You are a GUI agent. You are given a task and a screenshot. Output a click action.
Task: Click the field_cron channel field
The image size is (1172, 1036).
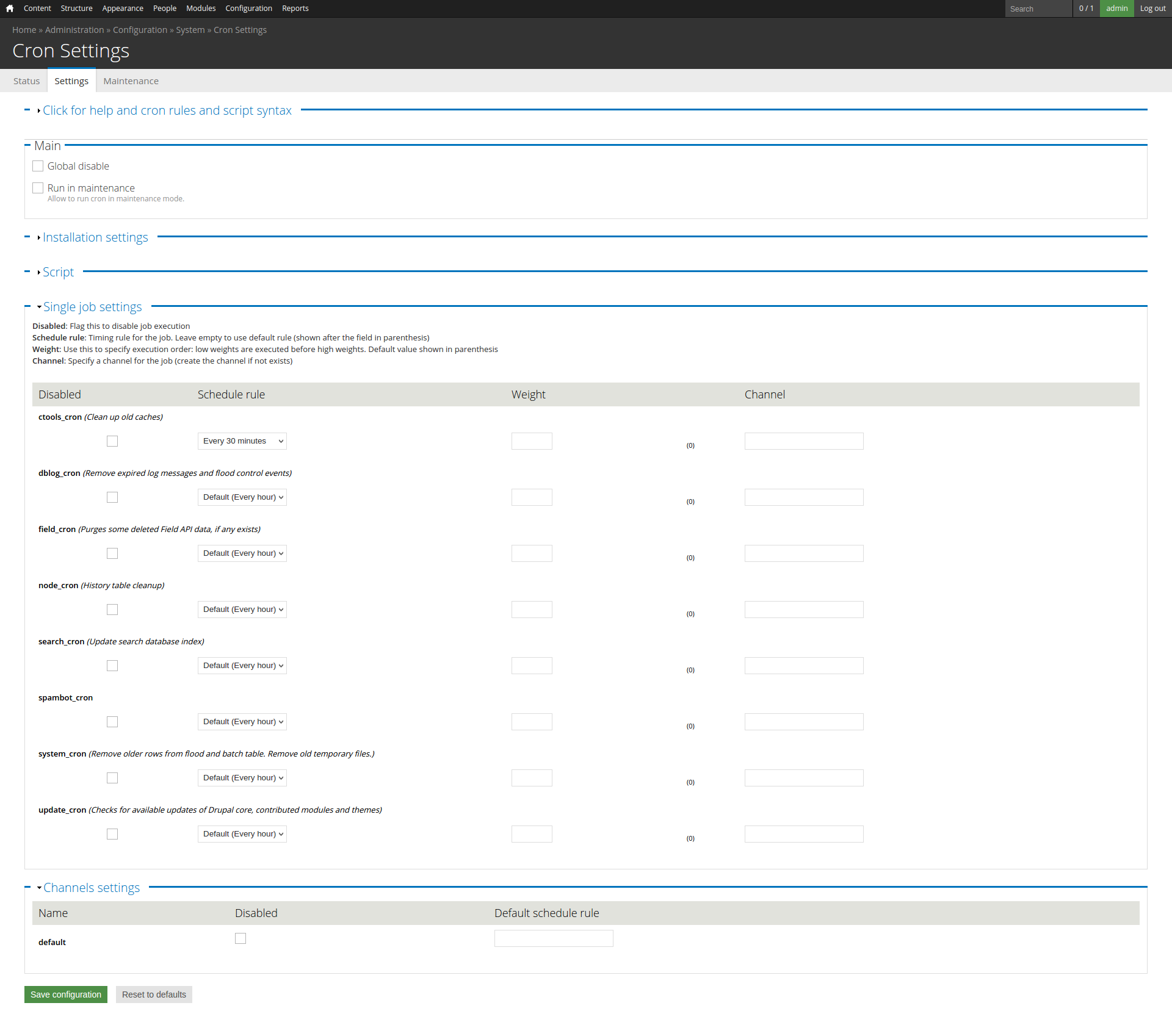[804, 553]
